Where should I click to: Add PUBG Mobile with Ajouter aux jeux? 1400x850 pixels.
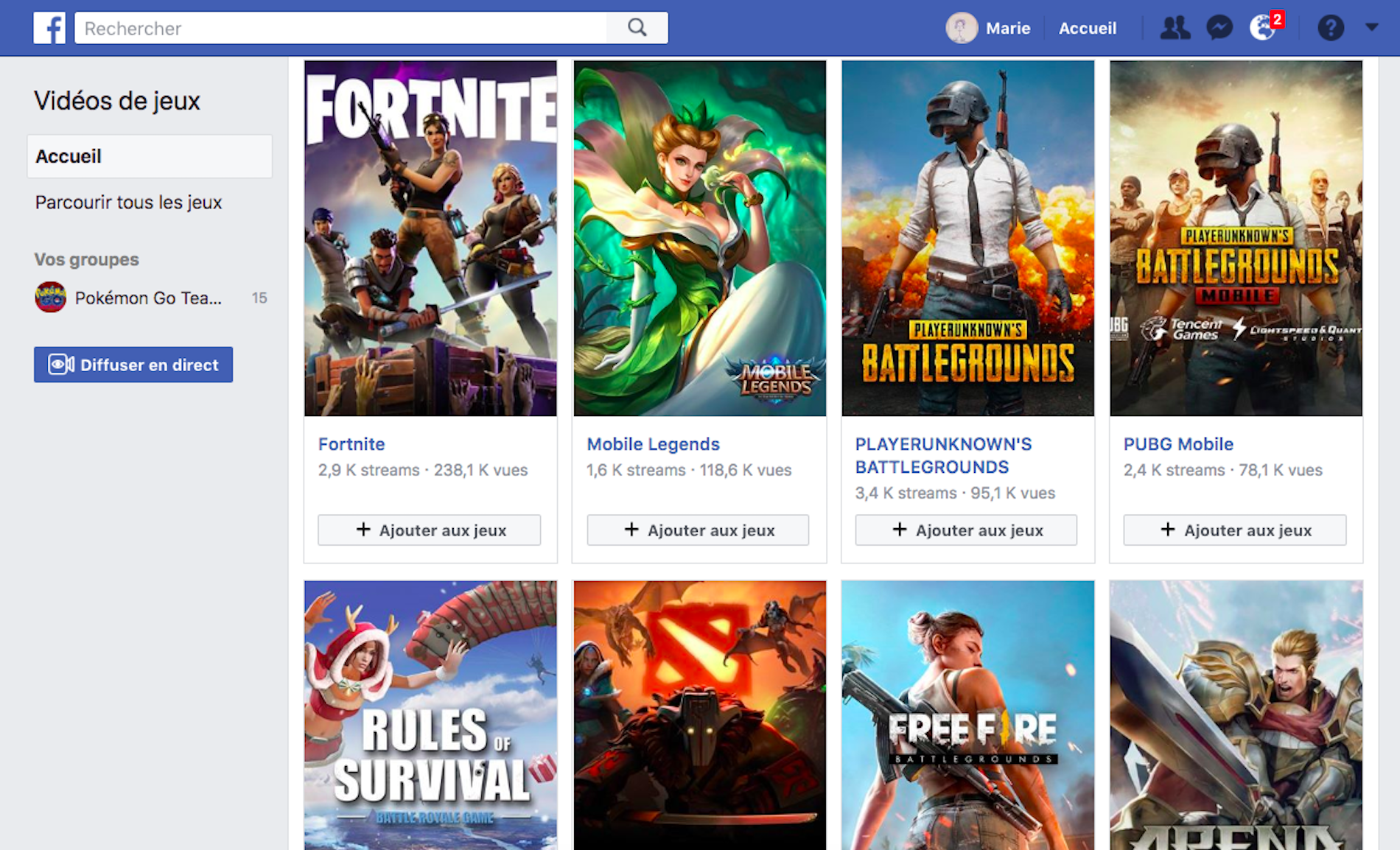[x=1234, y=530]
